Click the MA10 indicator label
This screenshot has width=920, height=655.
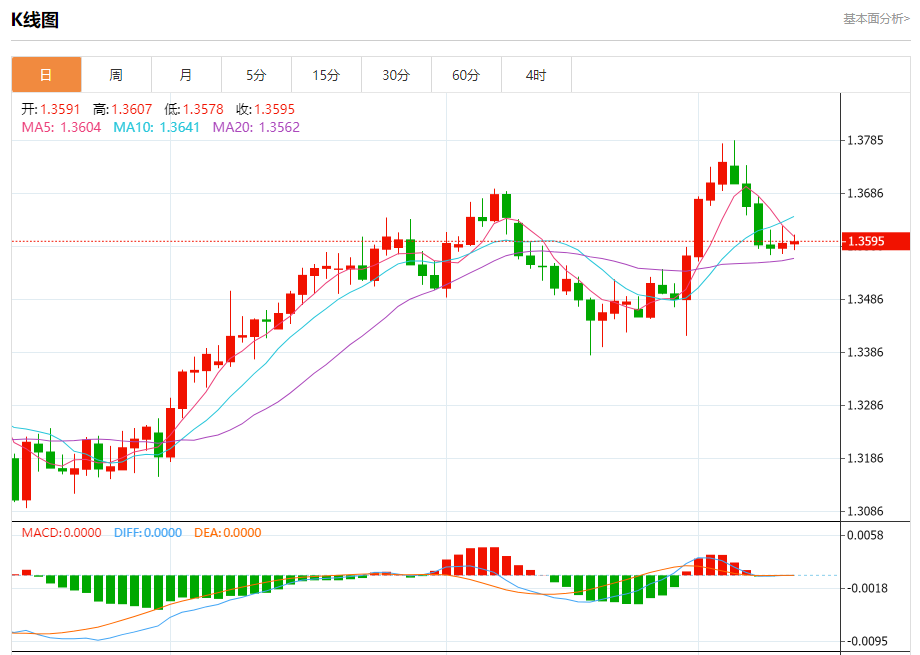coord(156,127)
